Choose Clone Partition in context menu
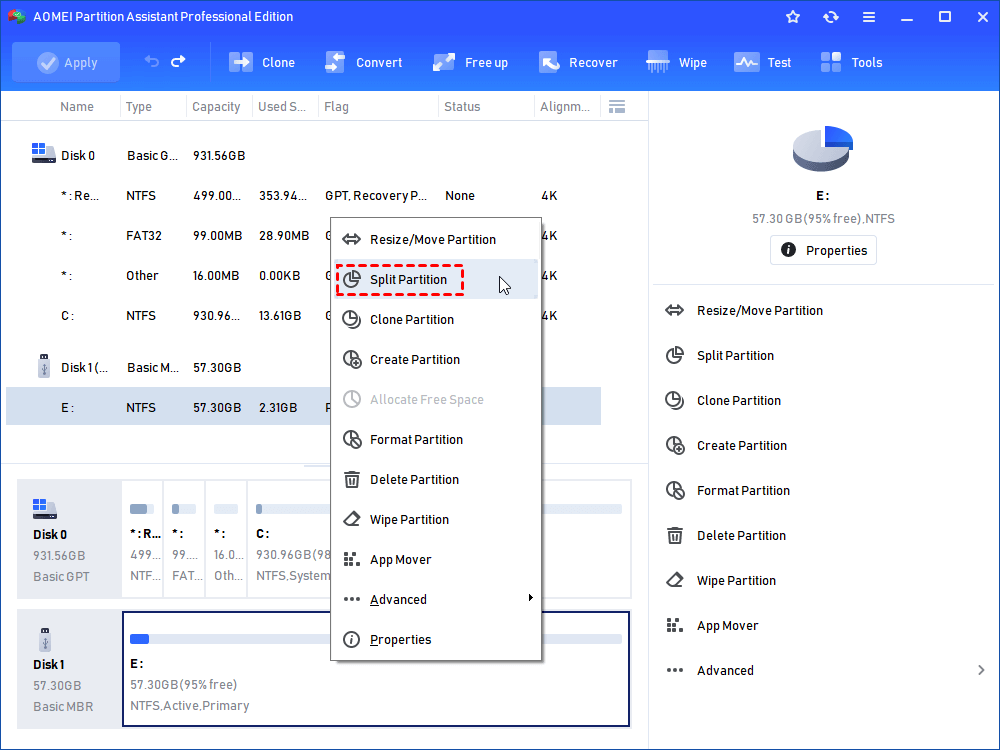The height and width of the screenshot is (750, 1000). point(436,320)
